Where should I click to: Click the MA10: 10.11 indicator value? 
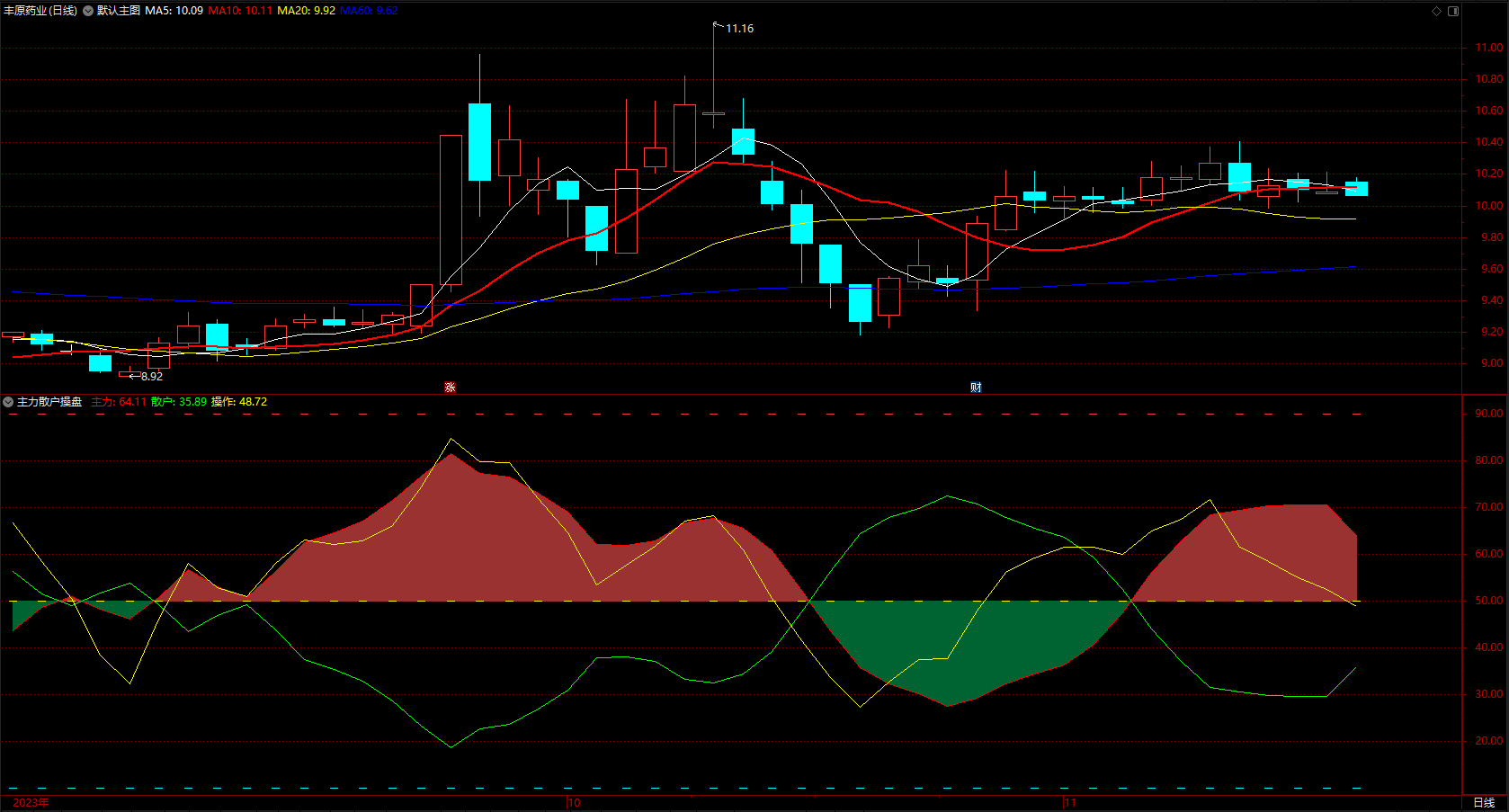[x=240, y=11]
